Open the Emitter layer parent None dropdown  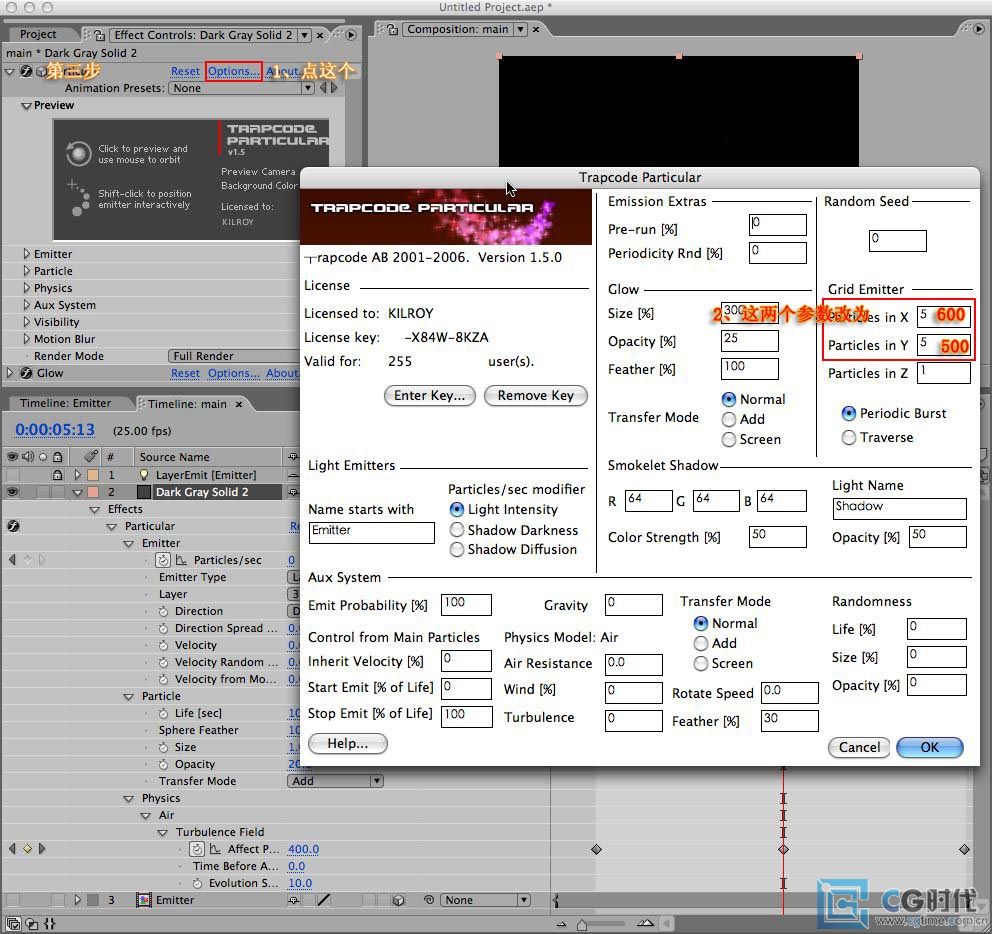485,900
